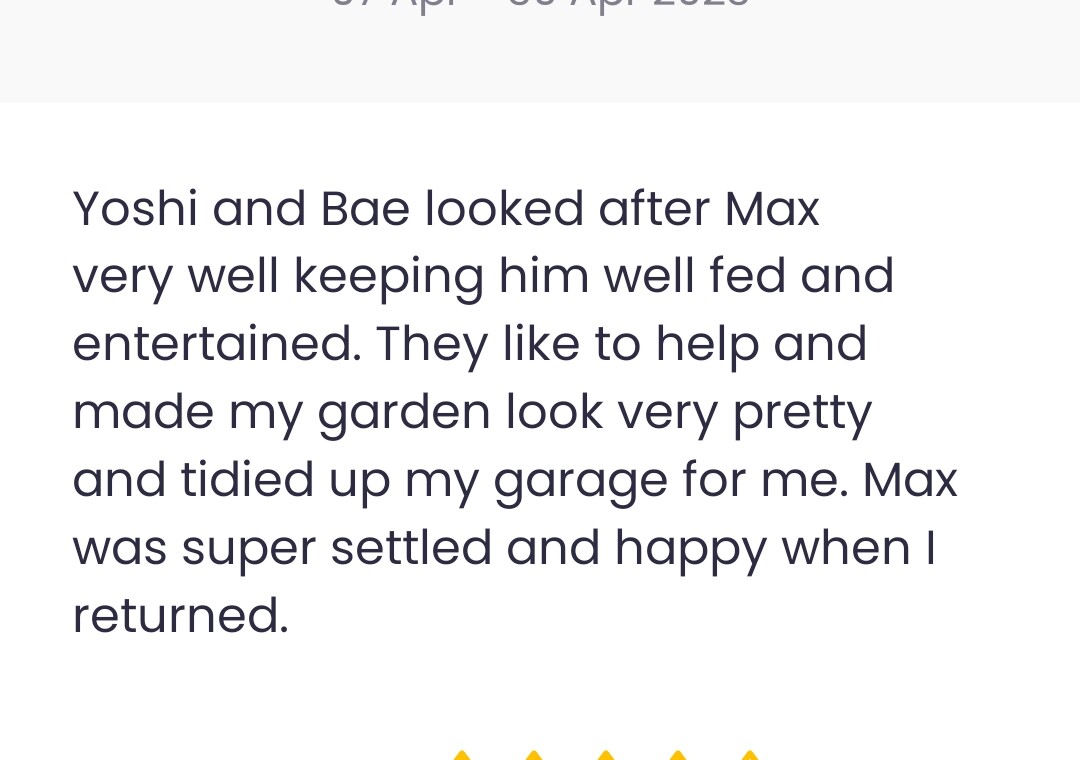The image size is (1080, 760).
Task: Click the fifth yellow rating star tip
Action: click(749, 755)
